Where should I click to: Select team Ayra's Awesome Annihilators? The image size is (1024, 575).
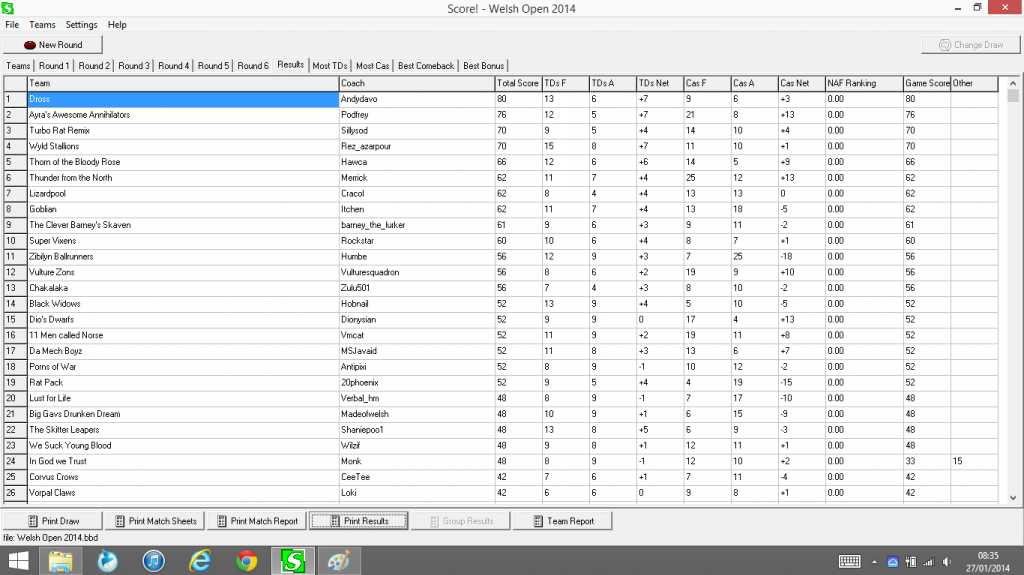[x=183, y=115]
